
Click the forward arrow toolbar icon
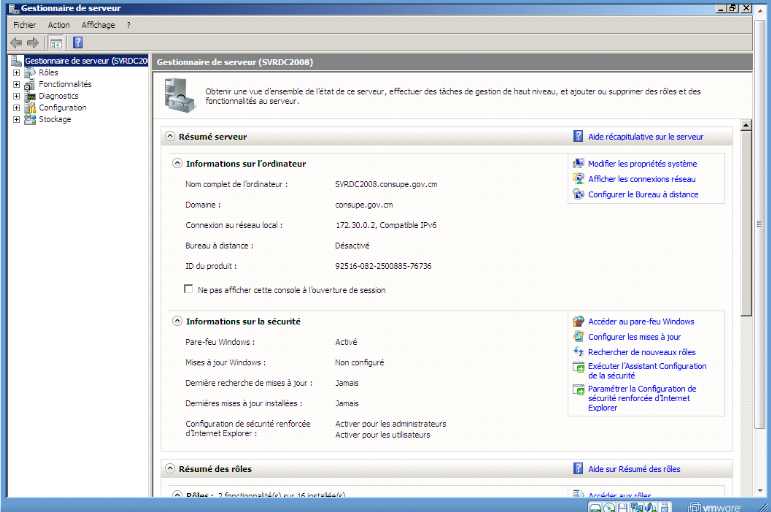33,43
